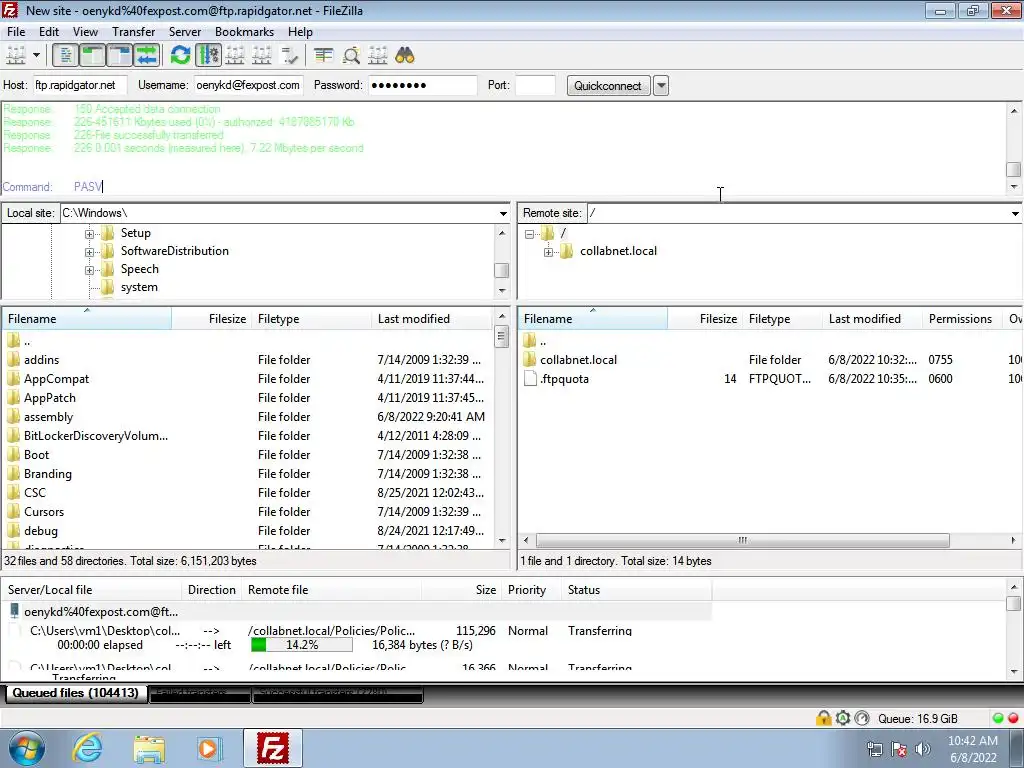Toggle the remote directory tree display
The height and width of the screenshot is (768, 1024).
click(120, 56)
